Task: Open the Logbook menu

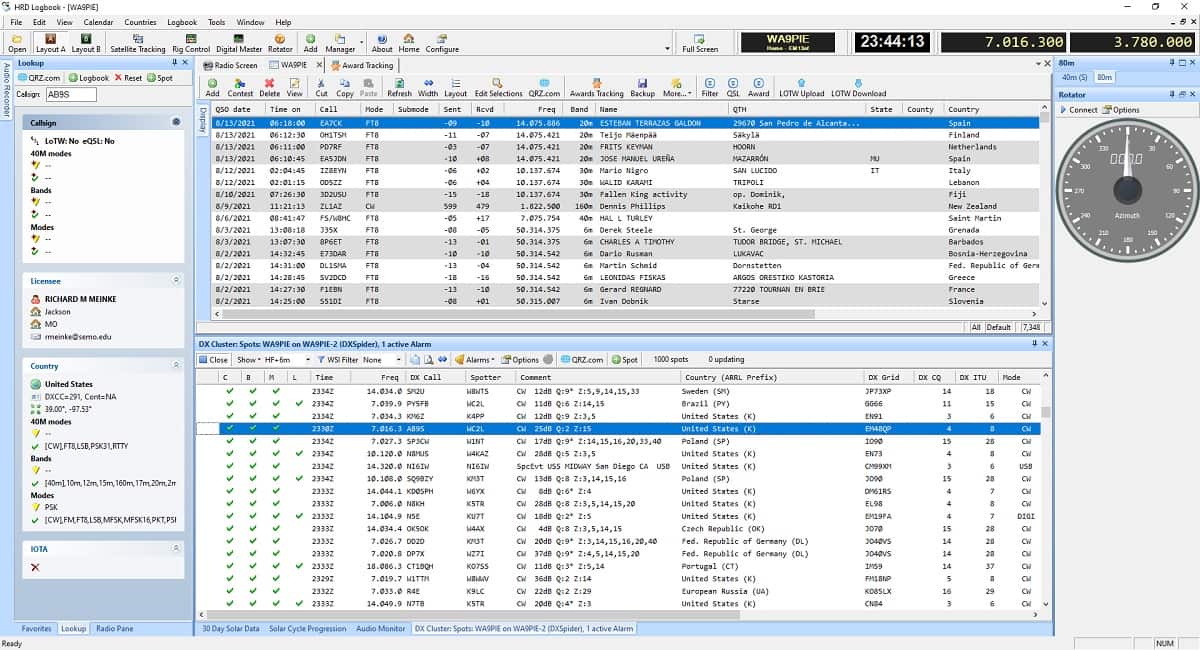Action: coord(182,22)
